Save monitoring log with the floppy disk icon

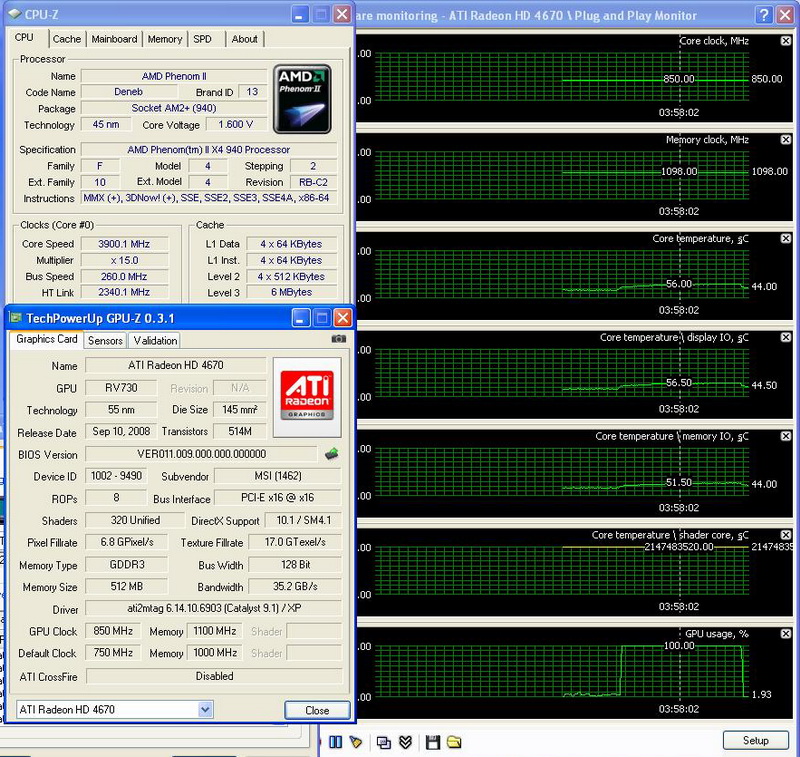coord(433,742)
